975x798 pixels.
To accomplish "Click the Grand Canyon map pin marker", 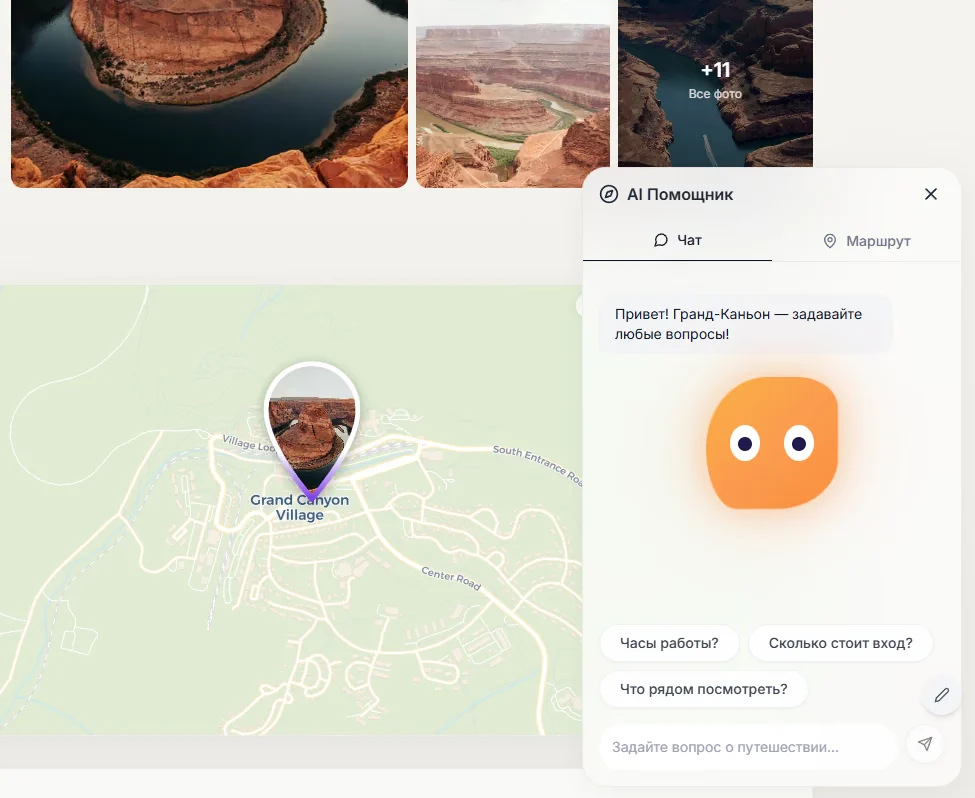I will (x=312, y=431).
